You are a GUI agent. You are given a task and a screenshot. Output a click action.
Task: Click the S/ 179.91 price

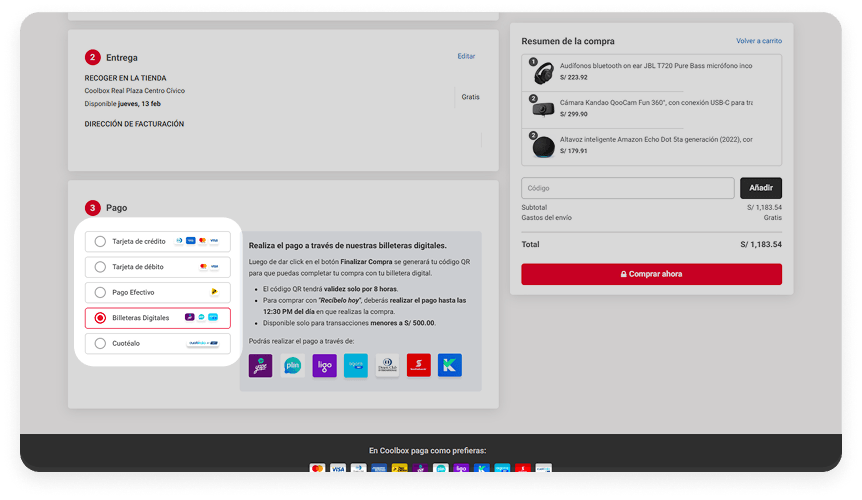[573, 151]
